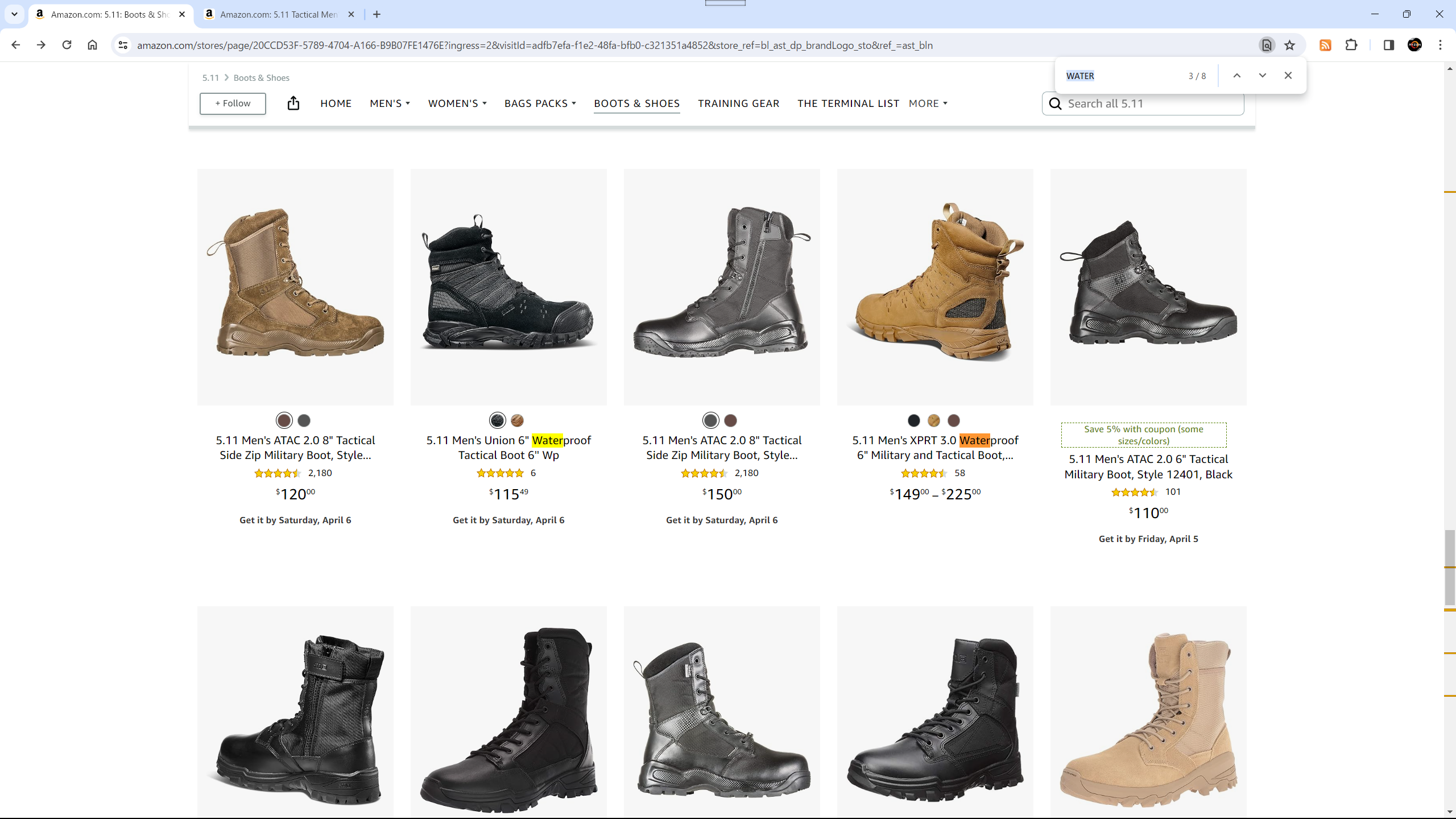Open the Chrome profile avatar

pyautogui.click(x=1414, y=45)
